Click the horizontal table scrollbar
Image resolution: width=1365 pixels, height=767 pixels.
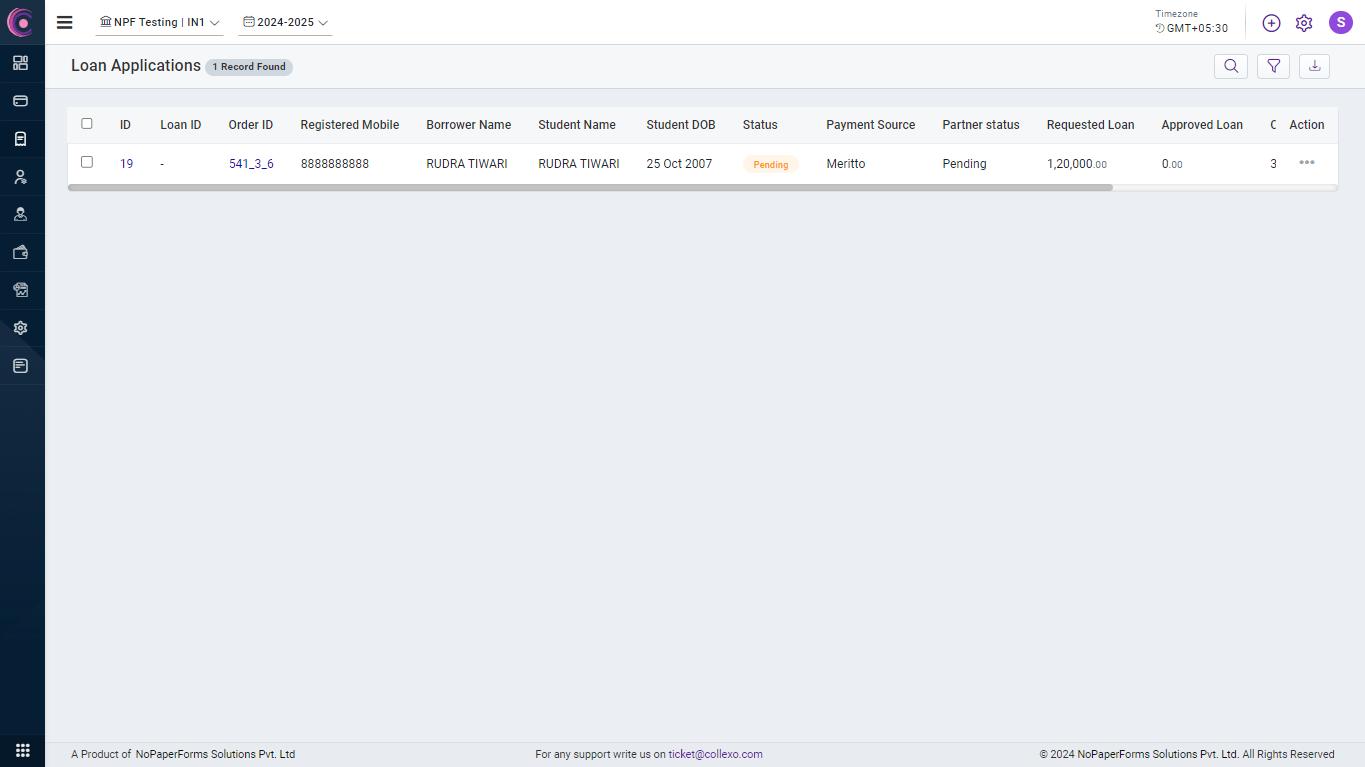(x=590, y=187)
